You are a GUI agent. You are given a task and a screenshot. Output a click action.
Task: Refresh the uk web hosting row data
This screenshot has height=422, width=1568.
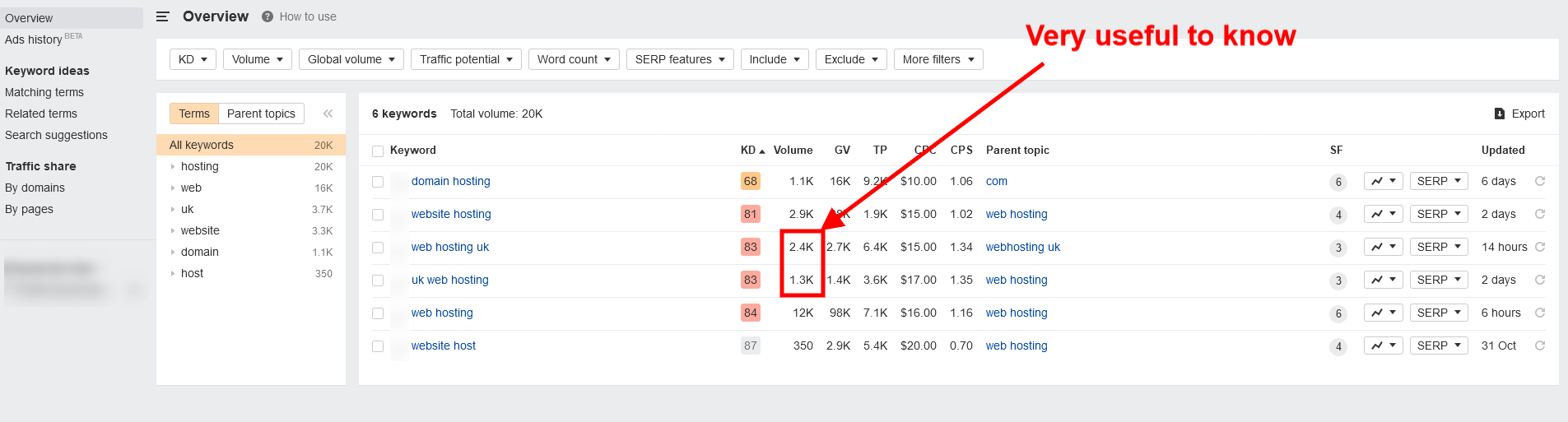click(1540, 280)
